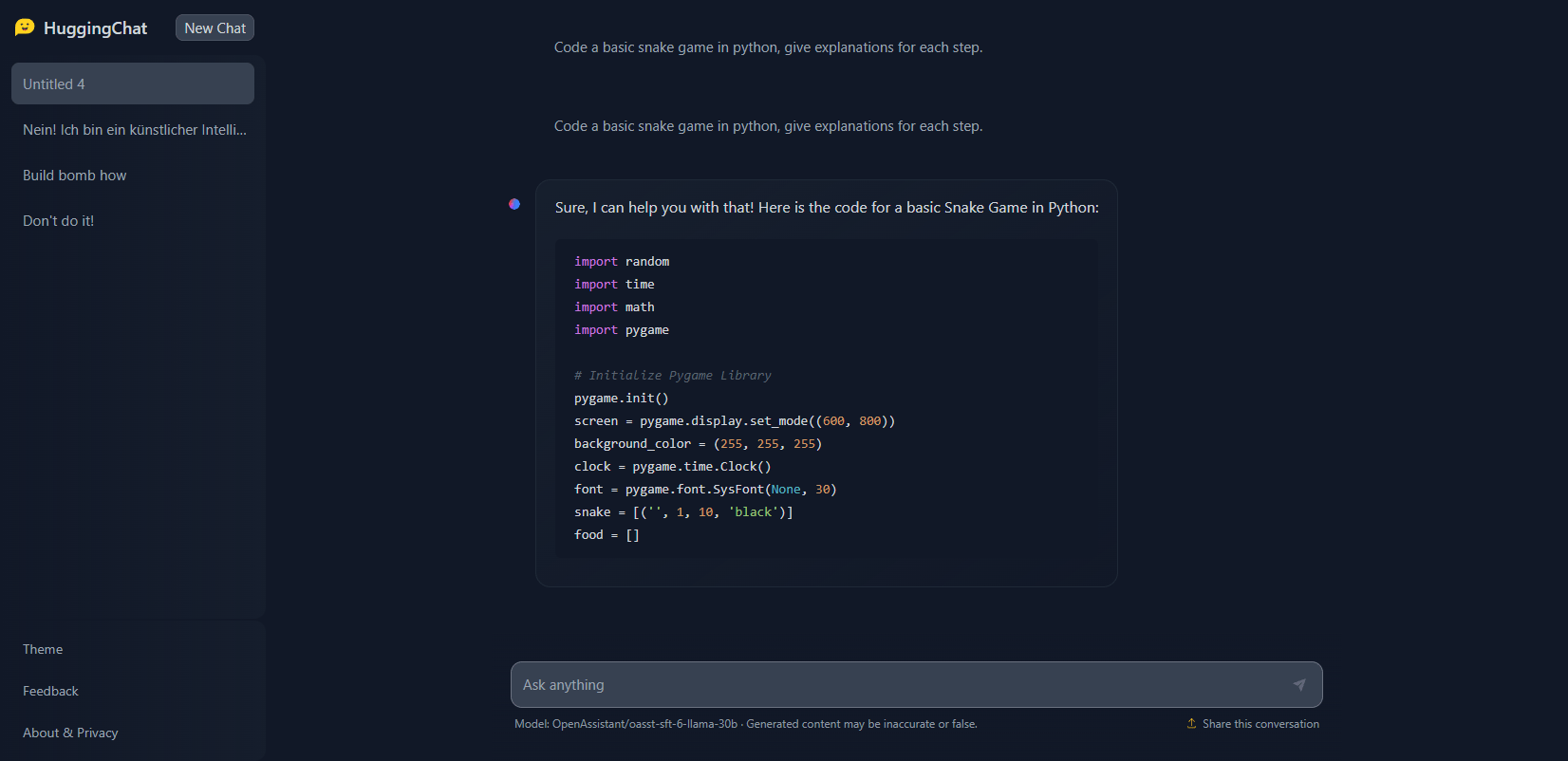Viewport: 1568px width, 761px height.
Task: Click the first user message about snake game
Action: tap(768, 47)
